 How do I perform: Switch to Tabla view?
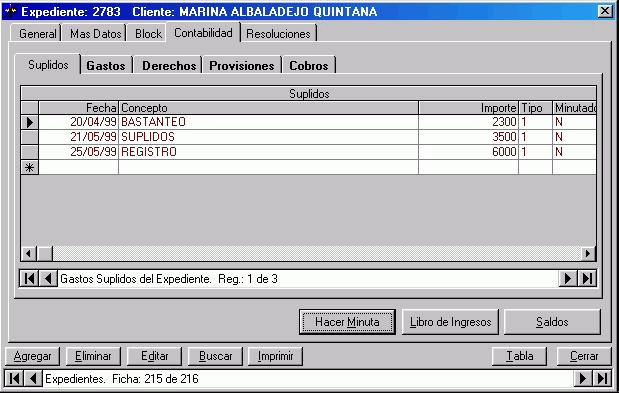(x=520, y=356)
